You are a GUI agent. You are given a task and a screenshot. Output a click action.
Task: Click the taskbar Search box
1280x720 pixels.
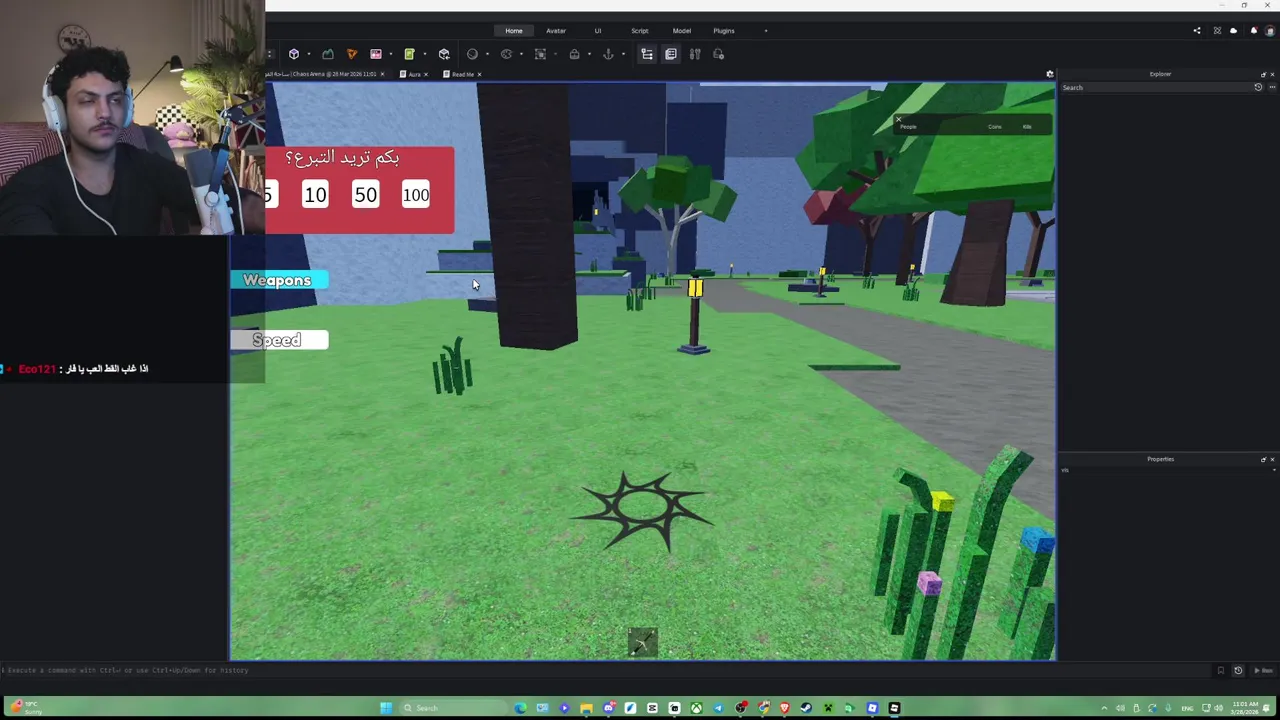(453, 708)
